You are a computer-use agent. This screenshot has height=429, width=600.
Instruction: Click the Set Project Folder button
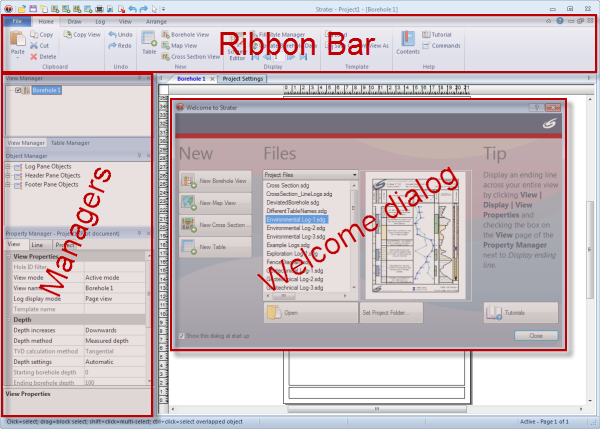pos(391,313)
